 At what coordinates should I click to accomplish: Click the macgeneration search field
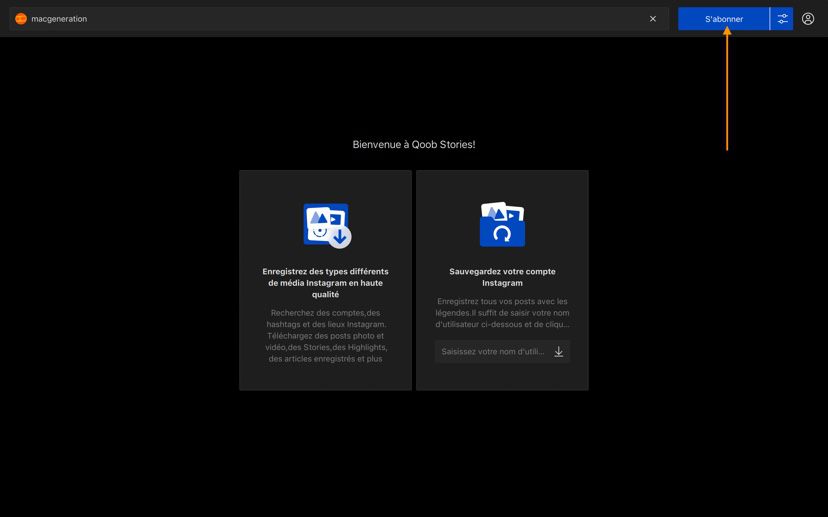point(339,19)
